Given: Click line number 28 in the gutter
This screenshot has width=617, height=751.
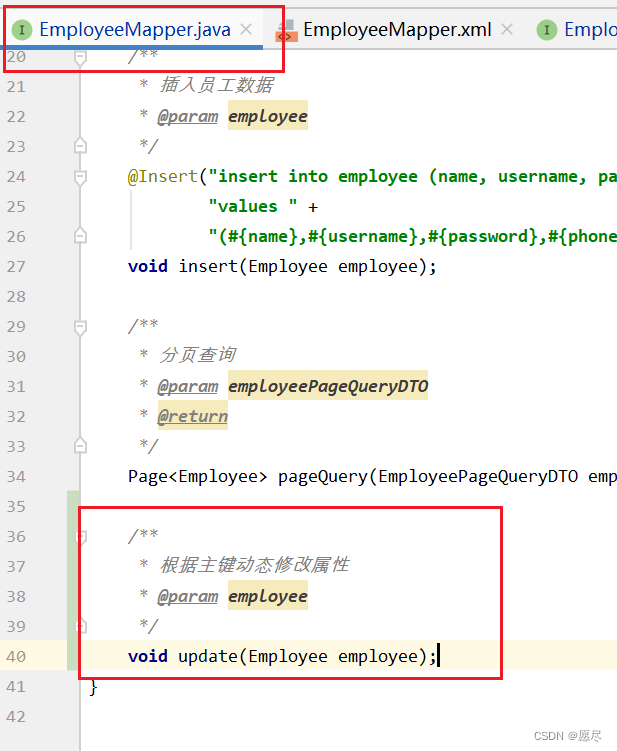Looking at the screenshot, I should (16, 296).
